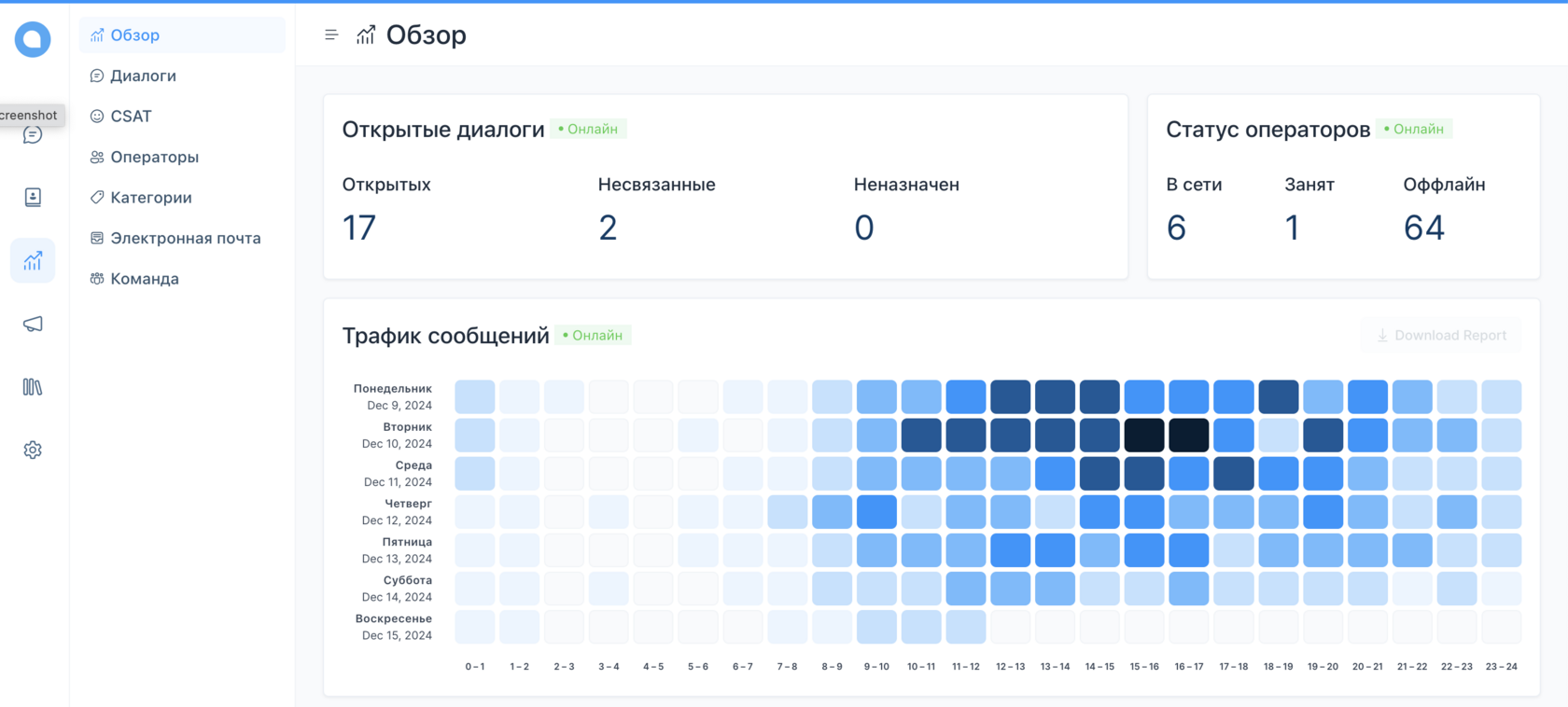Click the Диалоги speech bubble icon
The image size is (1568, 707).
(97, 76)
